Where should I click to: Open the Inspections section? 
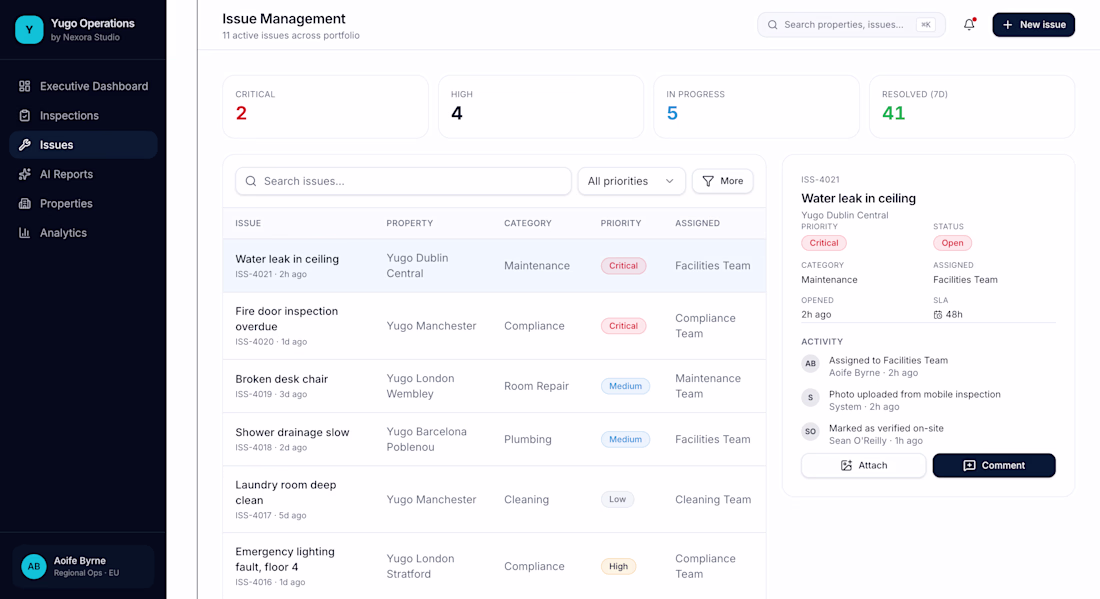(x=83, y=116)
